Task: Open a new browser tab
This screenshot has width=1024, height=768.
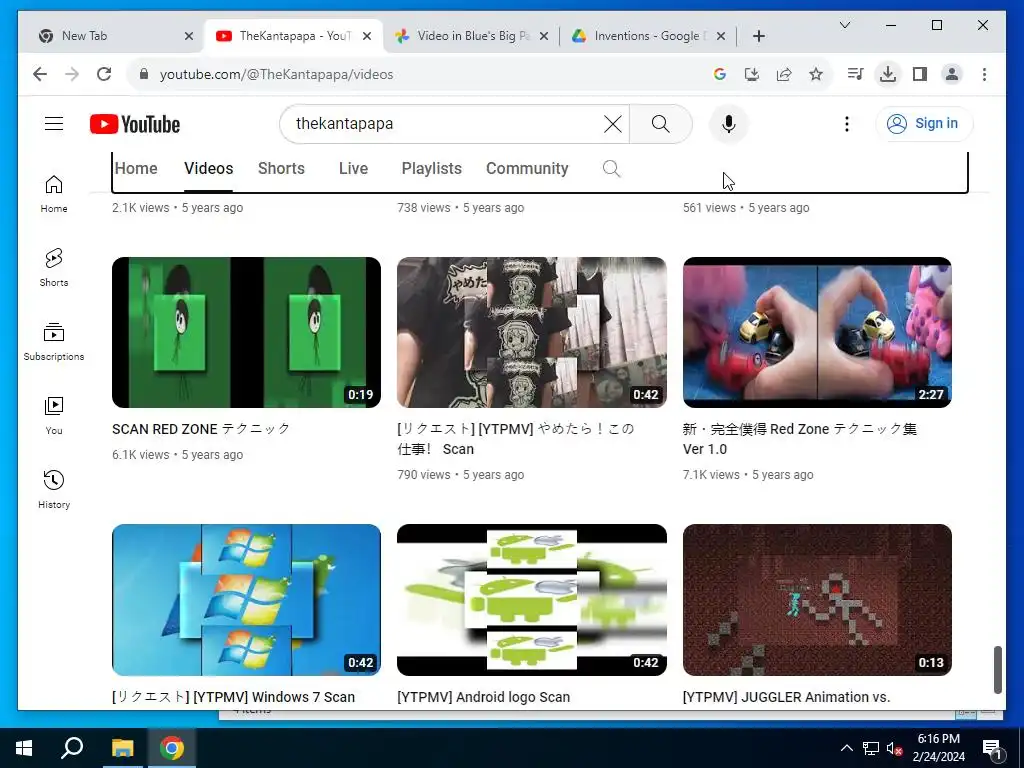Action: coord(758,36)
